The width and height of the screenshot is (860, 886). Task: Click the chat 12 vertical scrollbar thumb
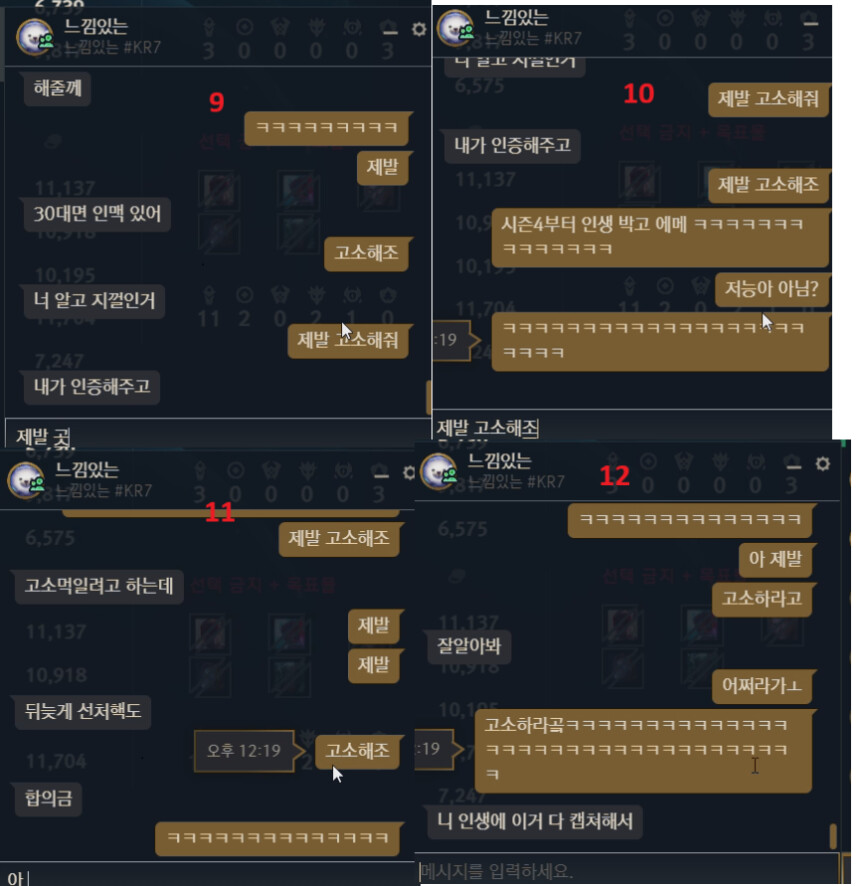(x=833, y=836)
